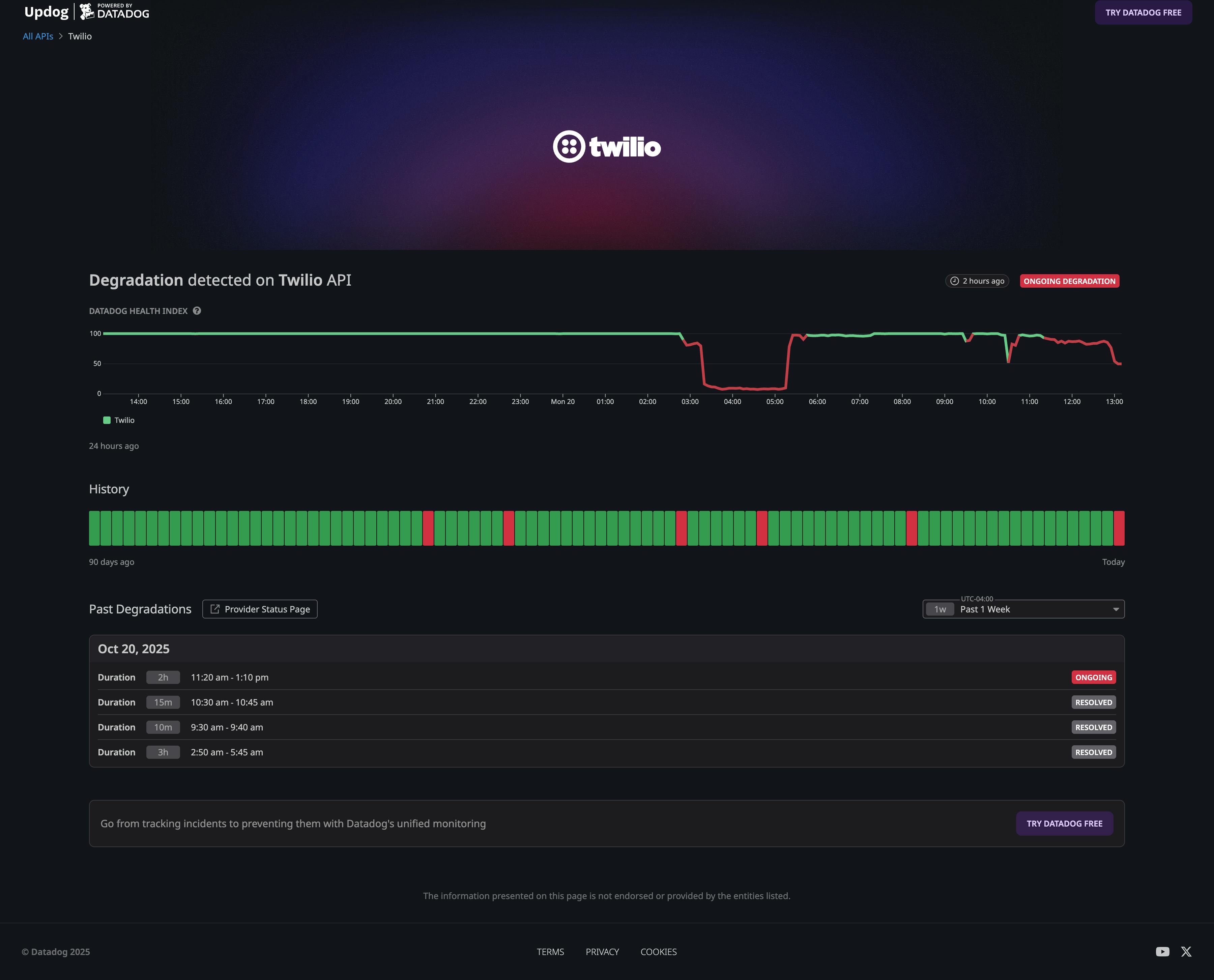Open the Datadog Health Index help tooltip
Image resolution: width=1214 pixels, height=980 pixels.
click(197, 311)
